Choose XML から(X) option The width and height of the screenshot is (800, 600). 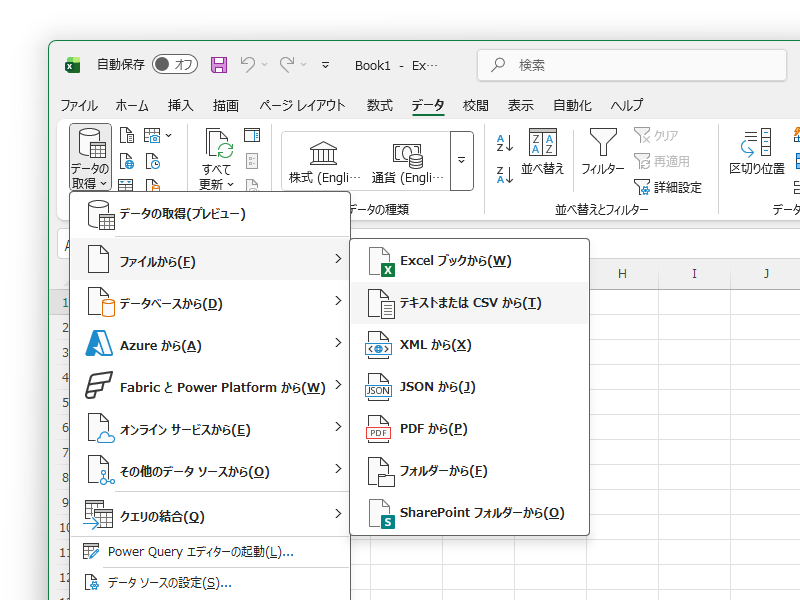[470, 345]
